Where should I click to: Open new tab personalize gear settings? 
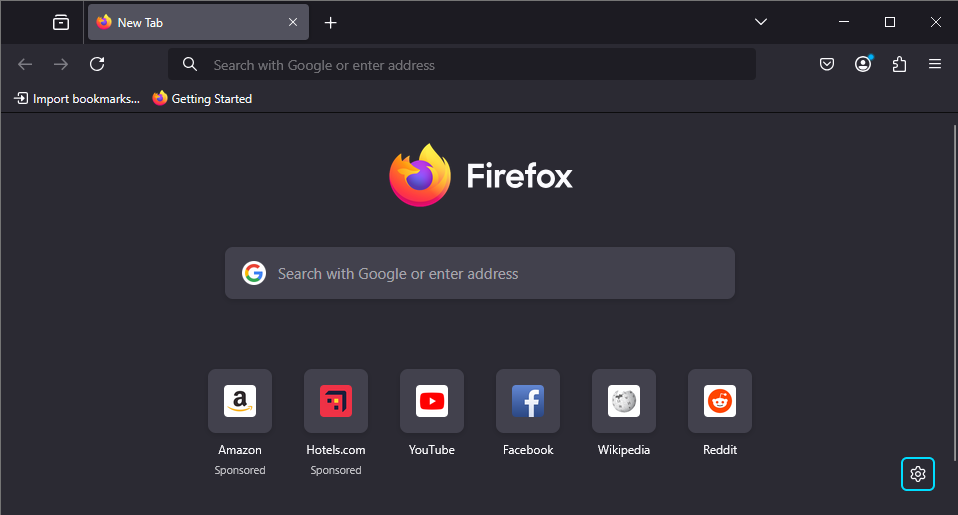tap(918, 473)
